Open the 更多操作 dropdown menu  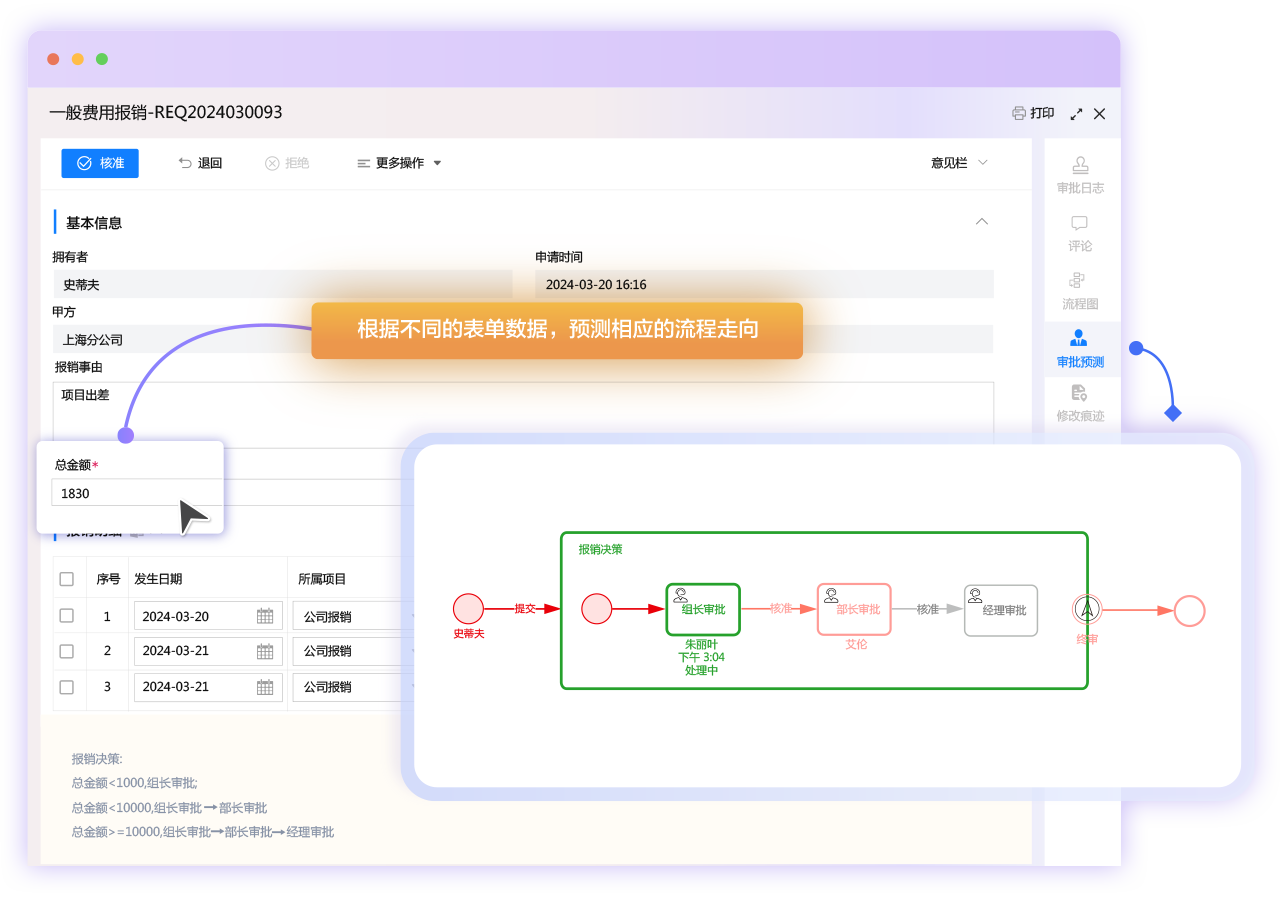tap(397, 163)
